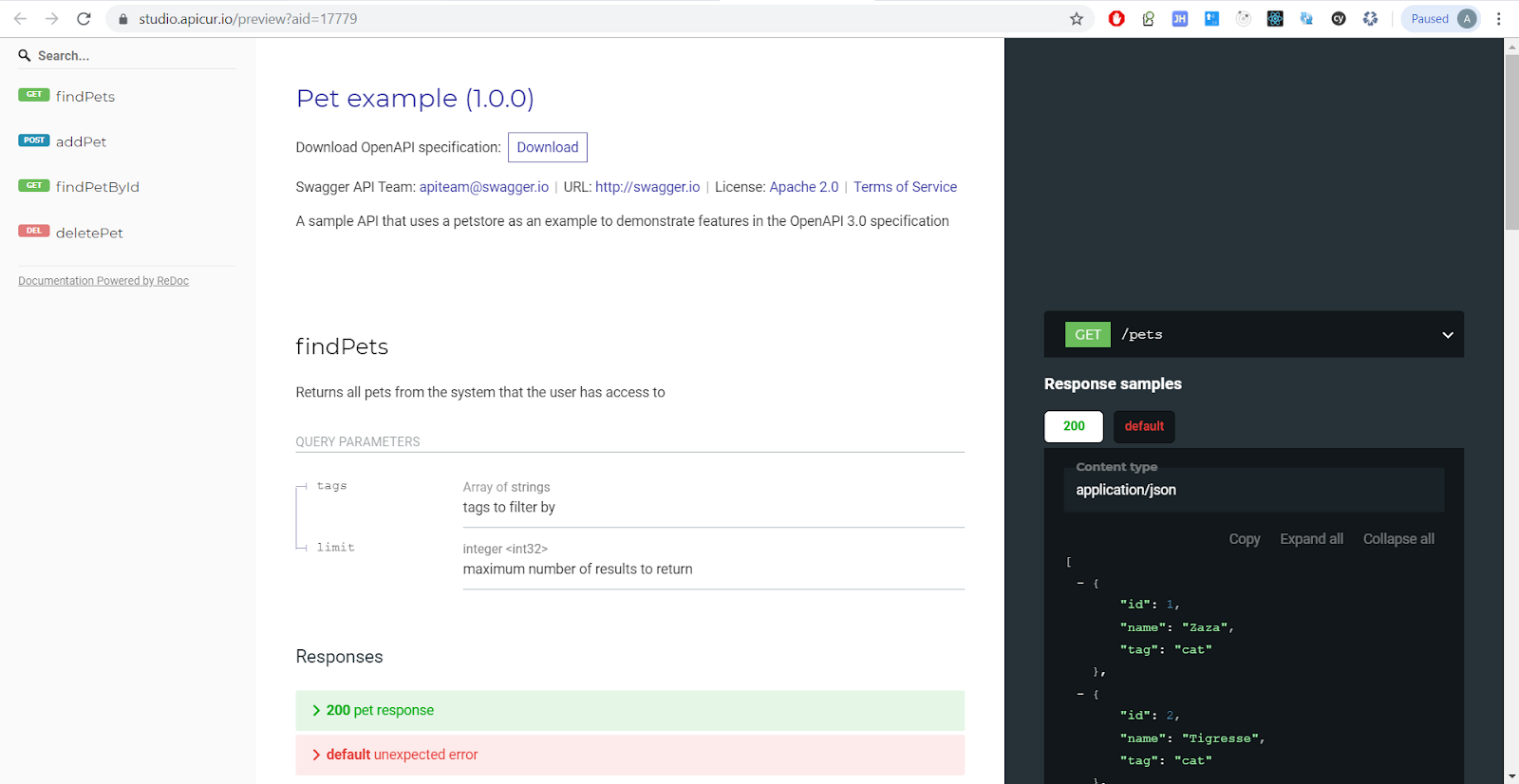1519x784 pixels.
Task: Open the Terms of Service link
Action: (x=905, y=187)
